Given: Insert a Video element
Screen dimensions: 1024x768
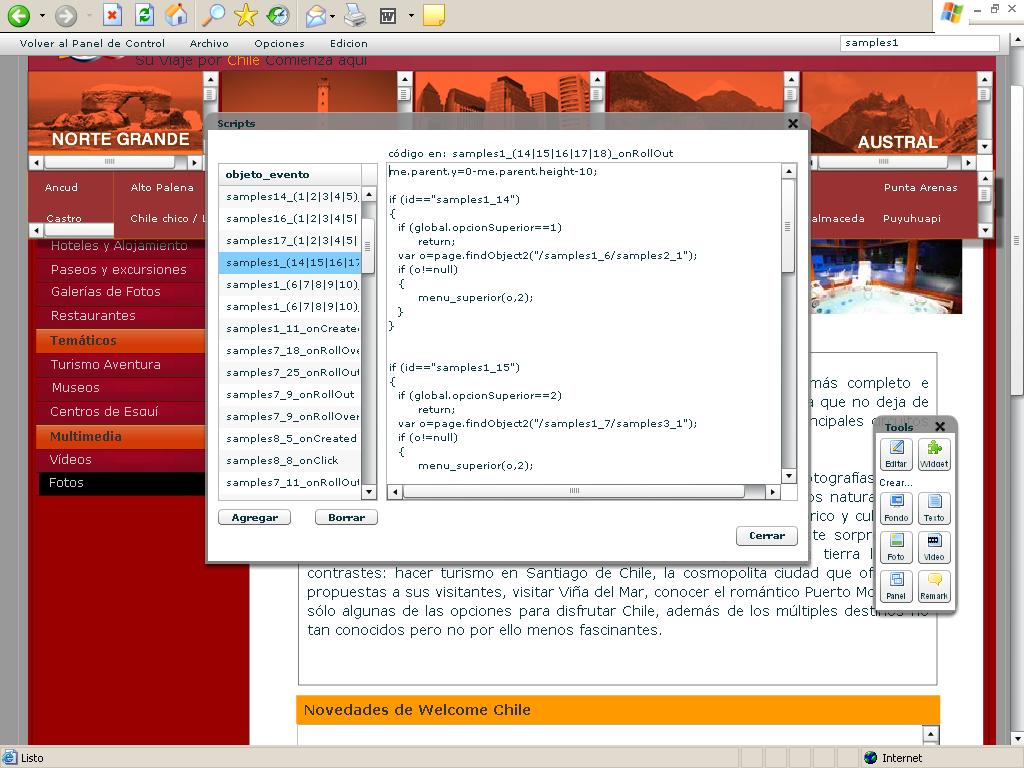Looking at the screenshot, I should pos(934,546).
